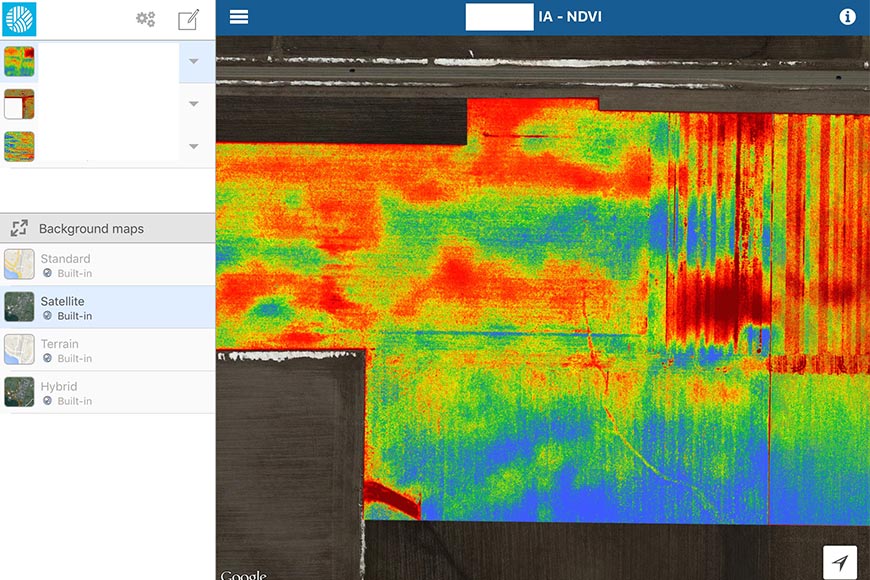Click the expand arrows icon beside Background maps
The image size is (870, 580).
[x=19, y=228]
